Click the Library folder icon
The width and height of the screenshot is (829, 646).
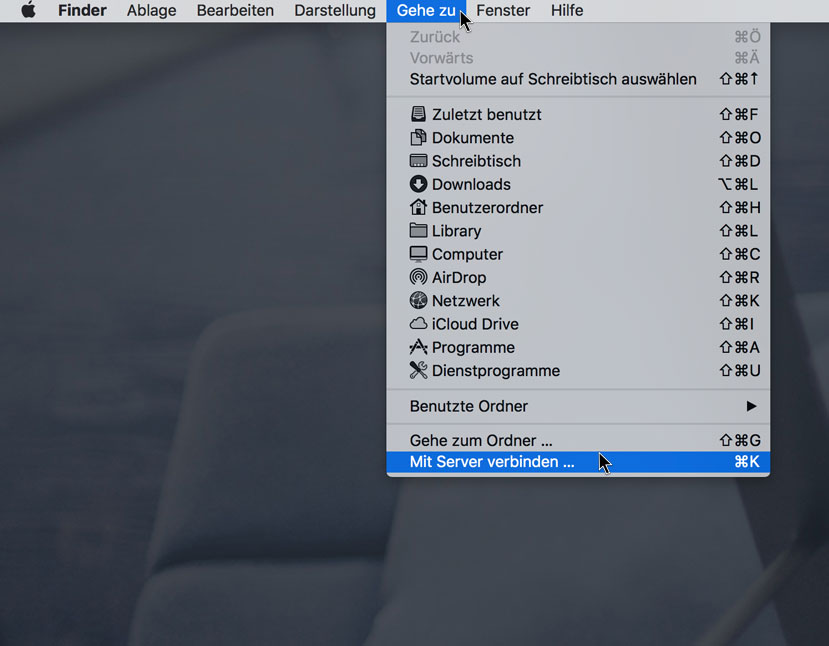(x=418, y=230)
